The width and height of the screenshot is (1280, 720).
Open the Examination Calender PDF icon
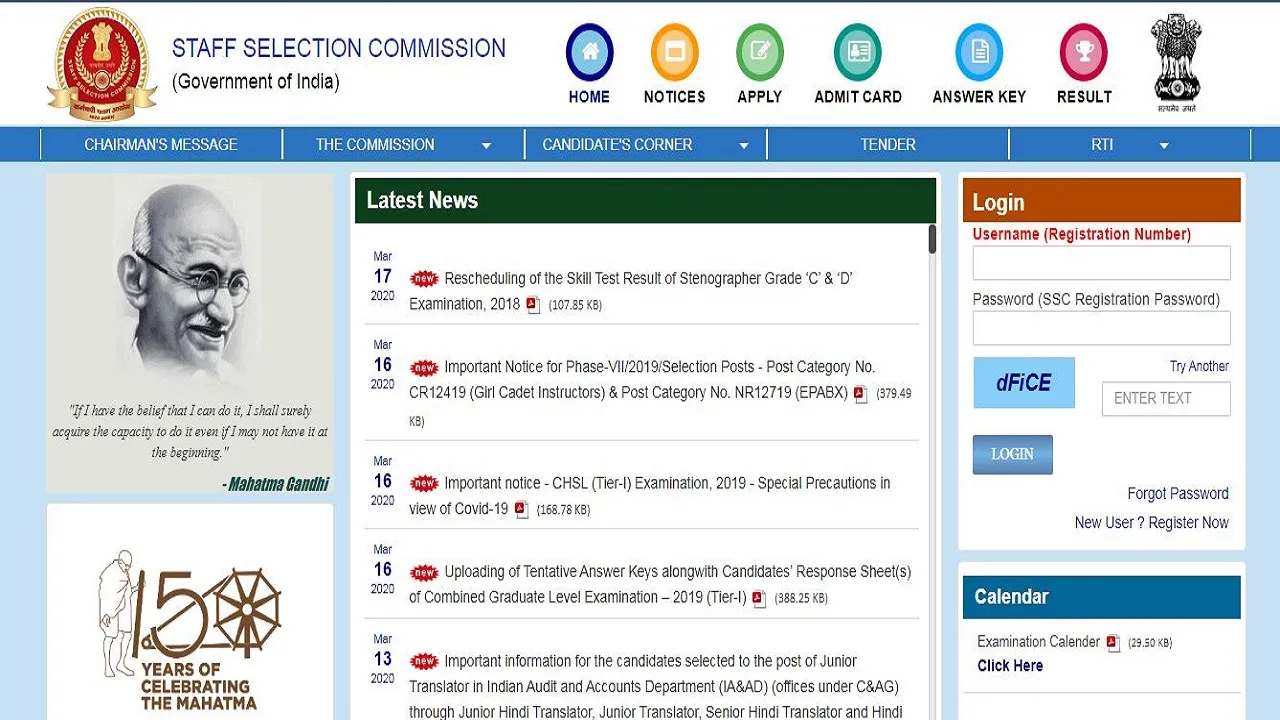point(1113,642)
